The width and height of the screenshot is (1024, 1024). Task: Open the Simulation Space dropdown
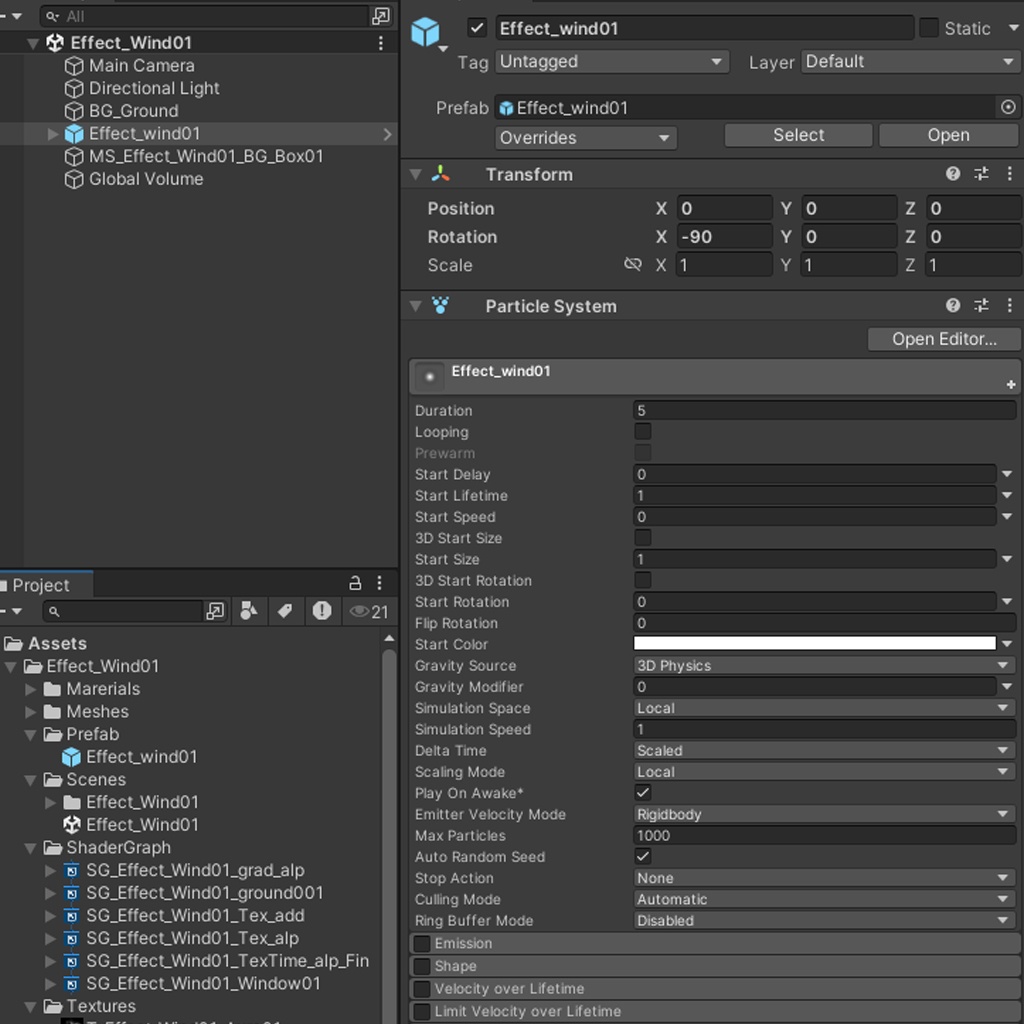[822, 708]
